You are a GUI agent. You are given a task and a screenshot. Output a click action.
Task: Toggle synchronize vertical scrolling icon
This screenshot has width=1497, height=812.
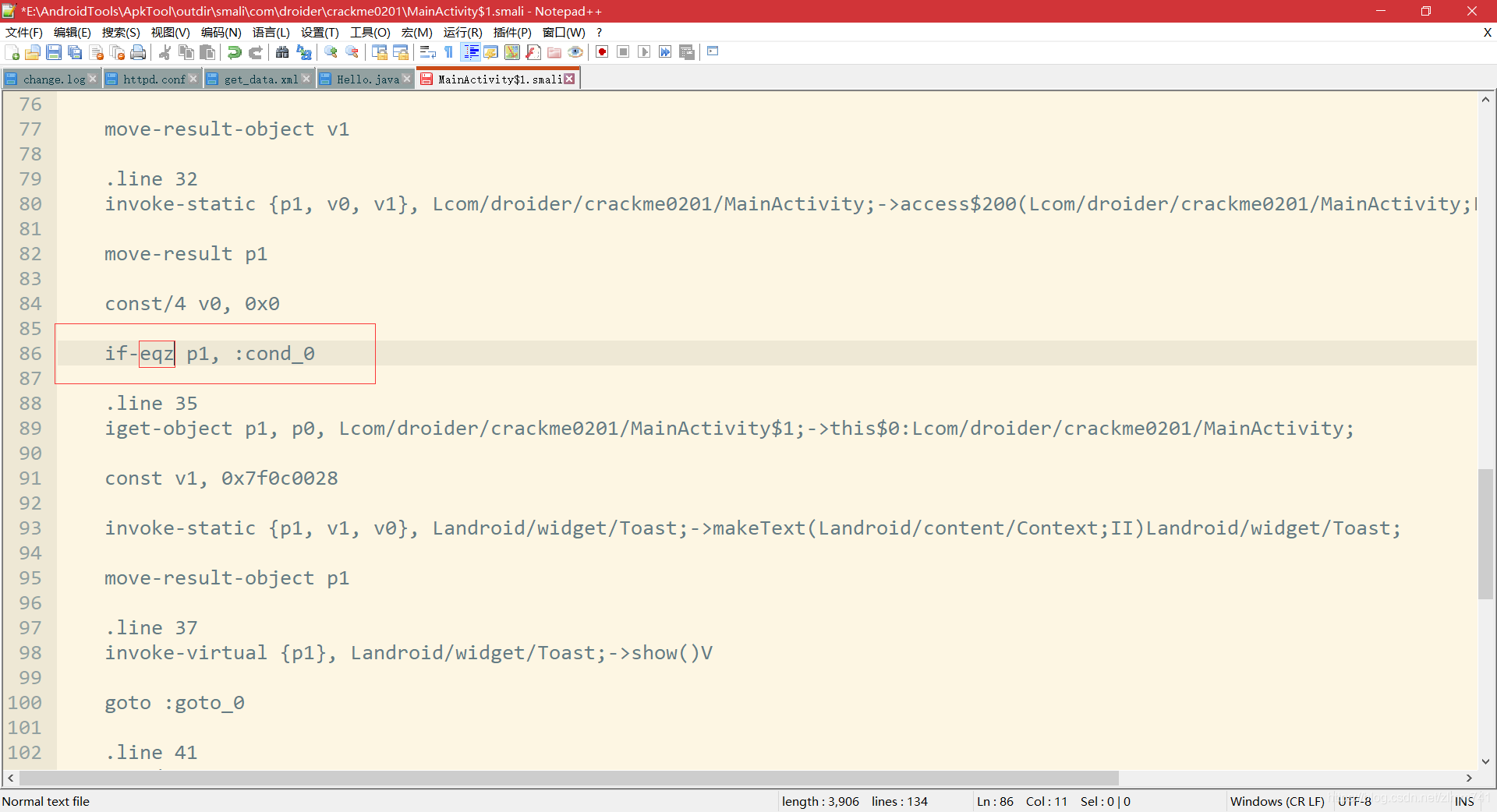point(380,52)
